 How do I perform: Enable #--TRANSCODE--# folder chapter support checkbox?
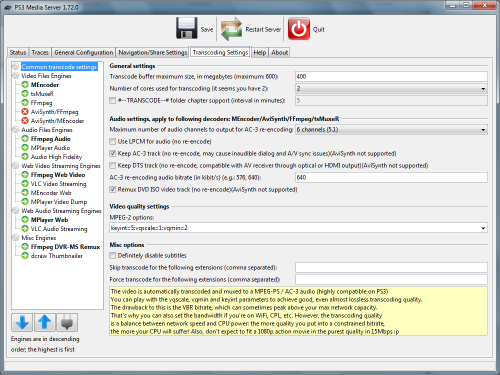point(113,100)
